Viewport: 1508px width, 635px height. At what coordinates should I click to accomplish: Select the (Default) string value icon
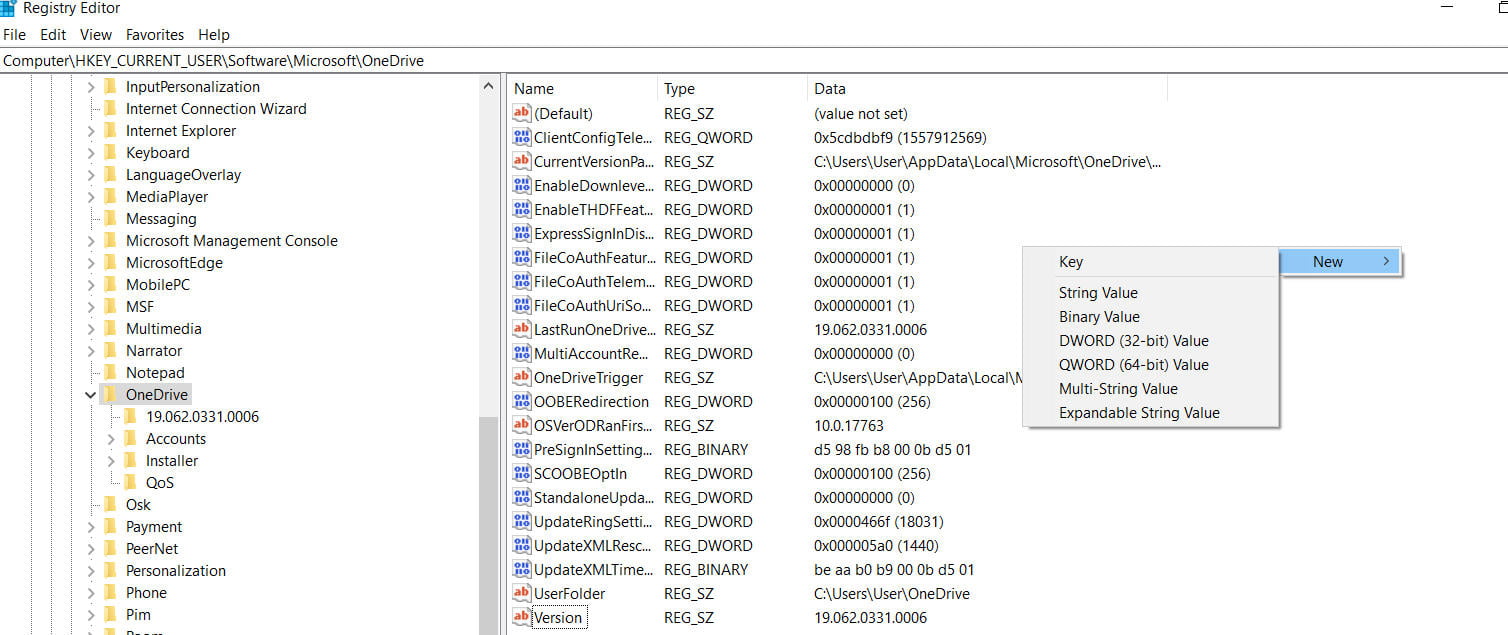pos(521,114)
